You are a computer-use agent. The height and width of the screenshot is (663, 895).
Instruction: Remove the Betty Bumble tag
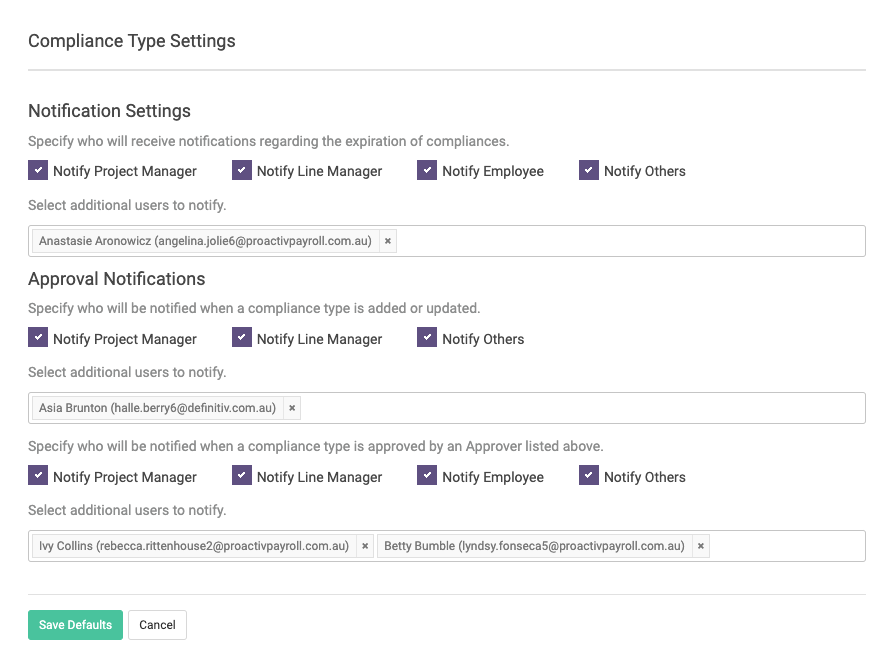tap(700, 546)
